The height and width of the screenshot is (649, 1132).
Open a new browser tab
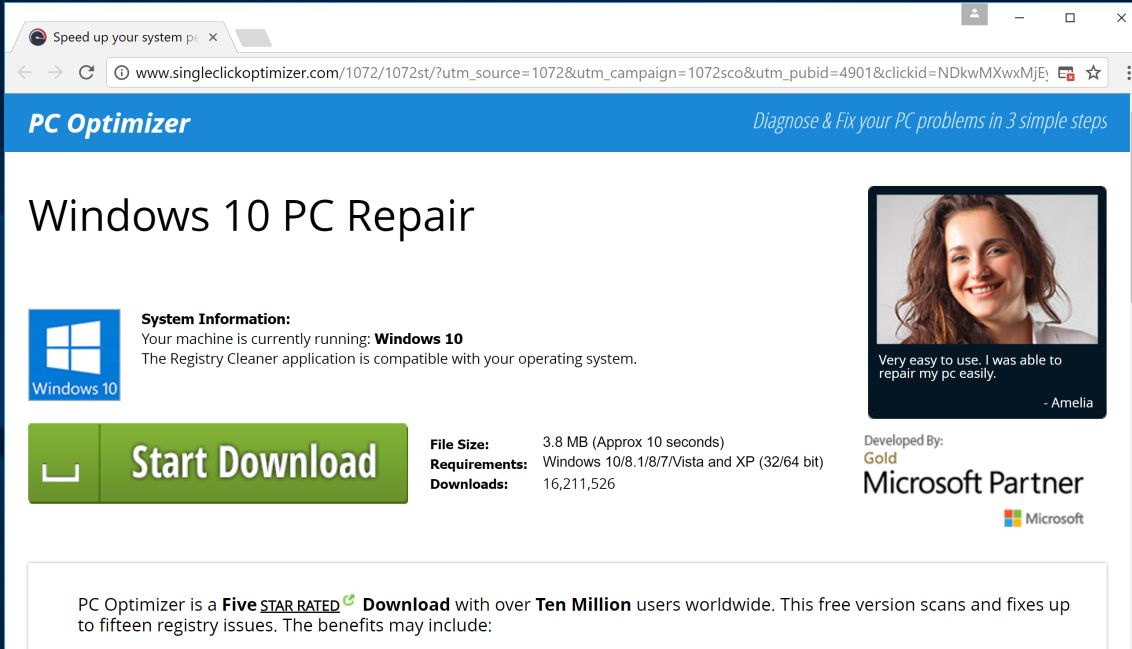(253, 38)
